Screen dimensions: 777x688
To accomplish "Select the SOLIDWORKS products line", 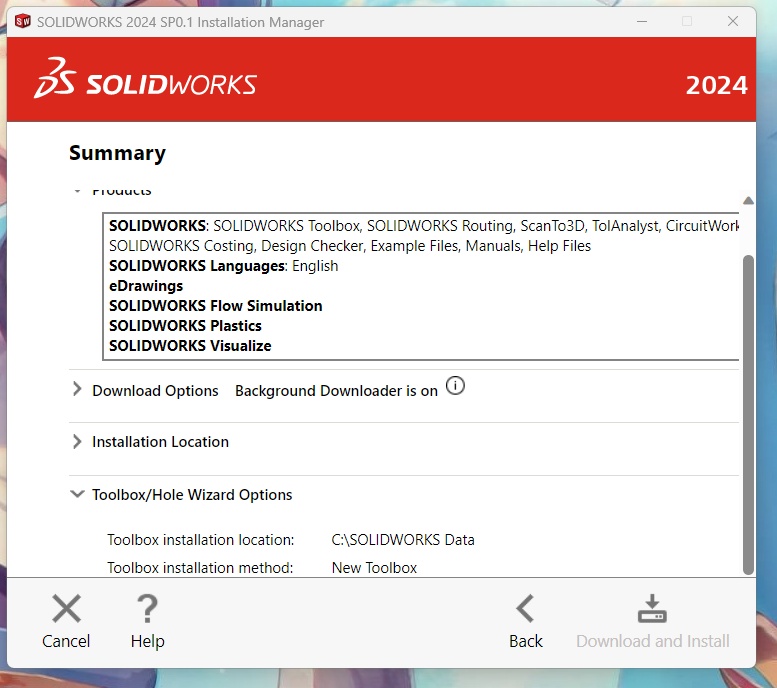I will pyautogui.click(x=424, y=226).
